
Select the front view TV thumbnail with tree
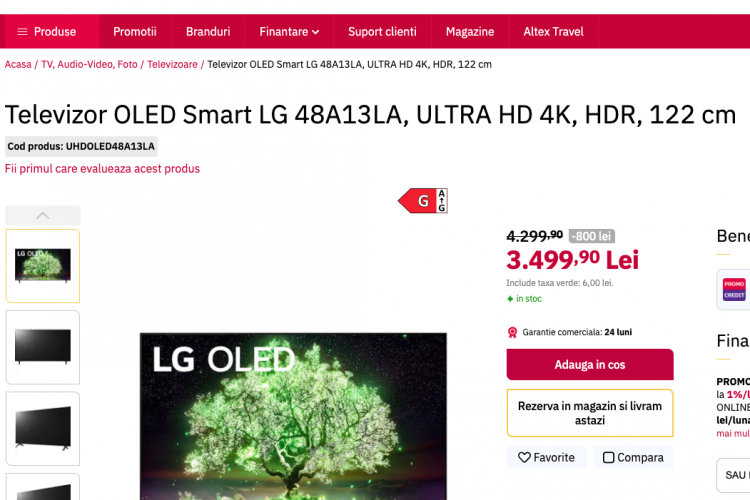pos(43,266)
